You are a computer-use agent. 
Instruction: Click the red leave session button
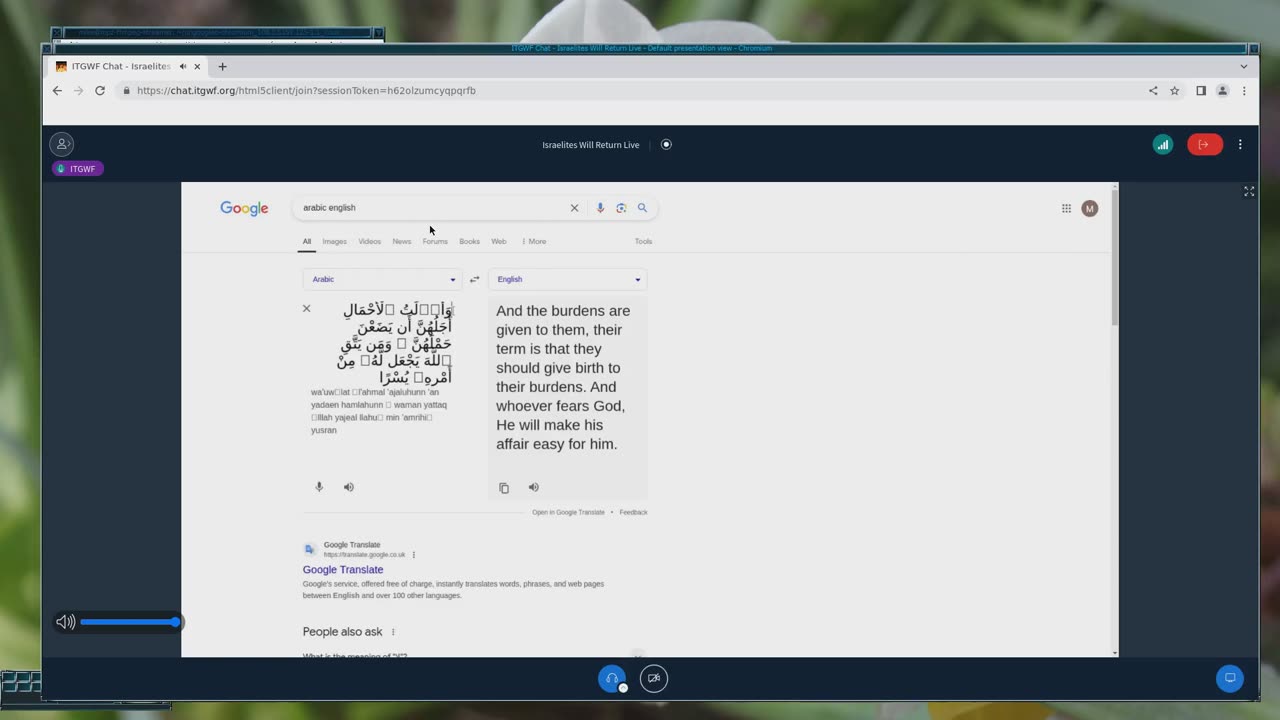(x=1205, y=144)
